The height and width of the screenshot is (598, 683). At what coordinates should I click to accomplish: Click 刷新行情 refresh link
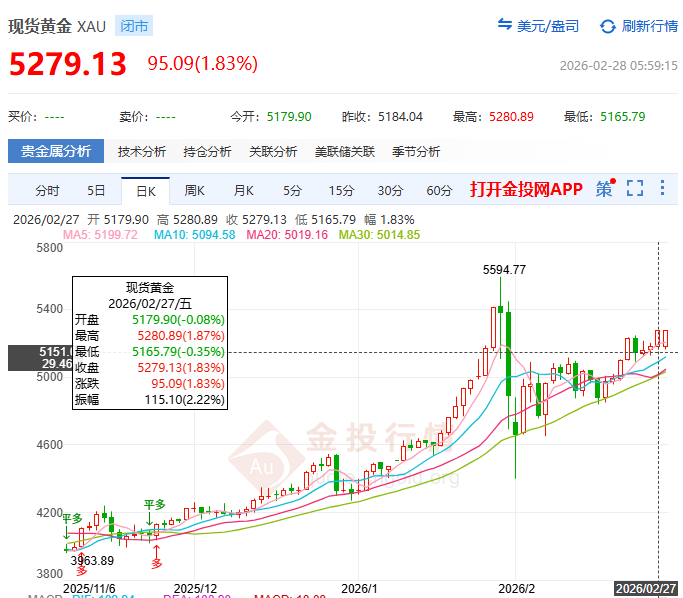649,26
